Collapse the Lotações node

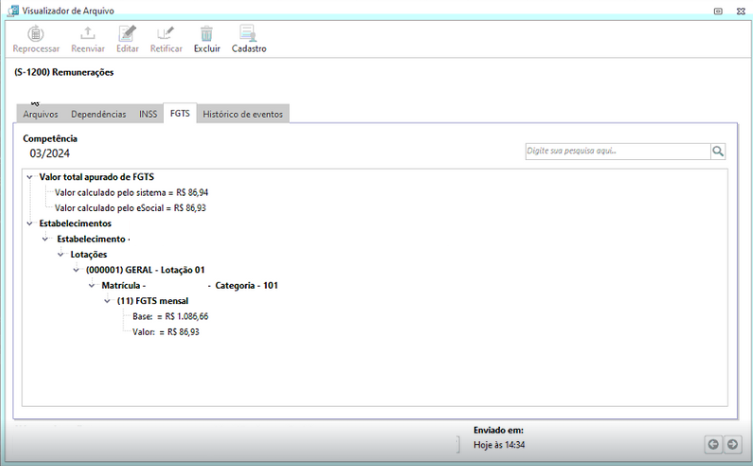pos(61,255)
